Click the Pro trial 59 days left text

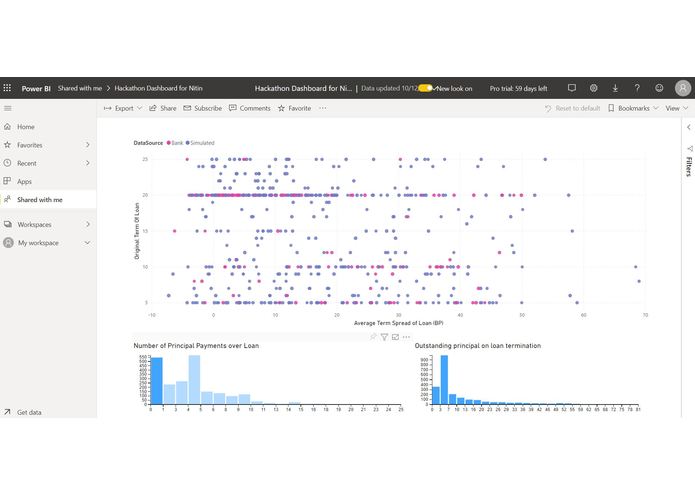518,88
